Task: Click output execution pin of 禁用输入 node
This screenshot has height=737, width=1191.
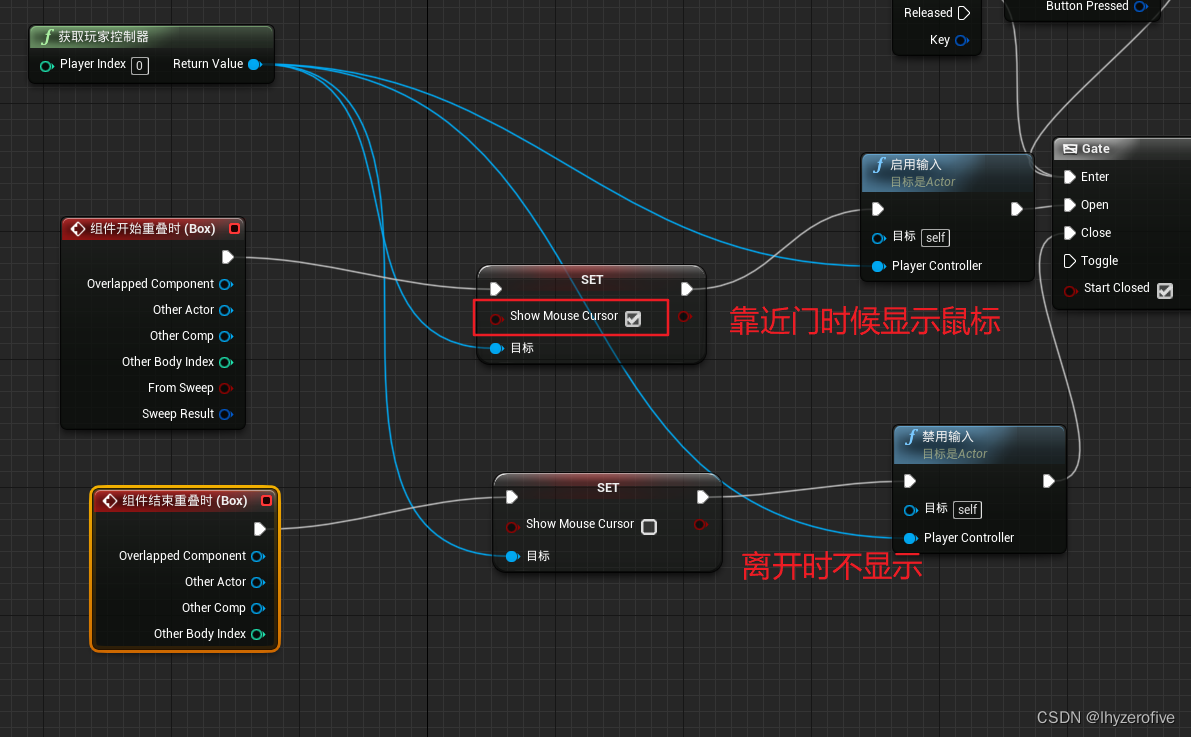Action: (x=1048, y=480)
